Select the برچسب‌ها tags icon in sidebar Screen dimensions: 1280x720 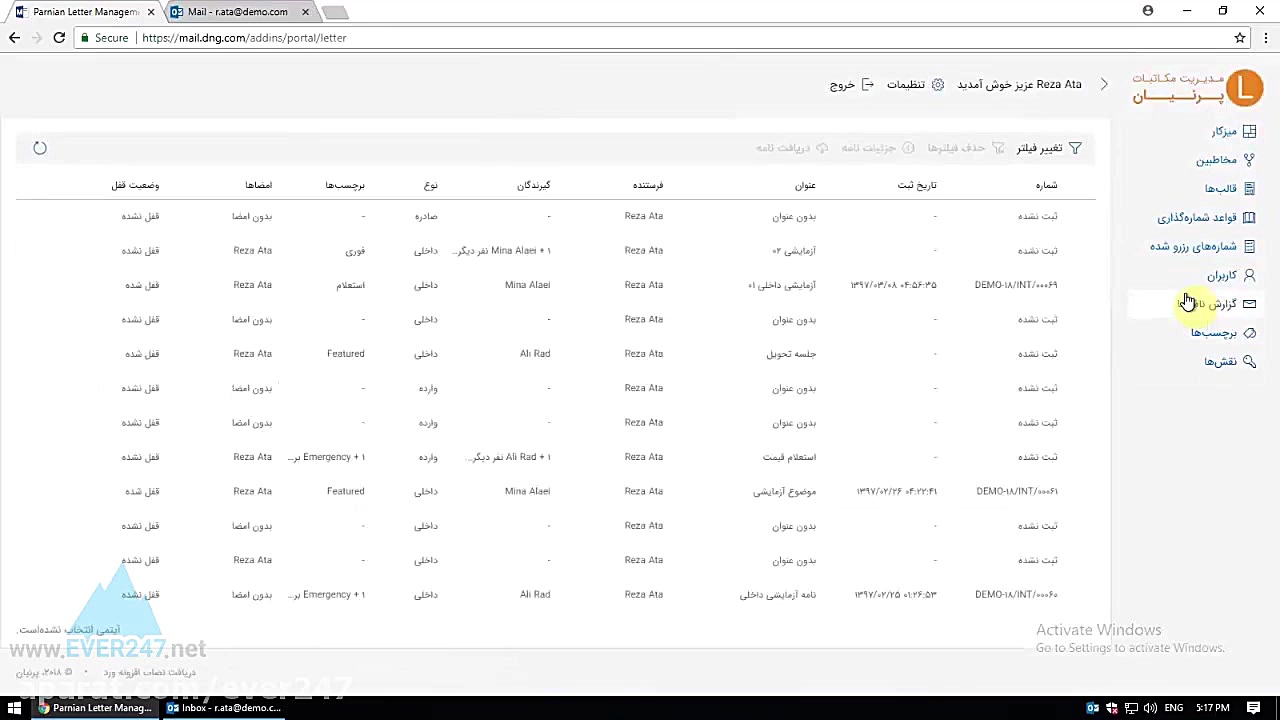pos(1249,333)
